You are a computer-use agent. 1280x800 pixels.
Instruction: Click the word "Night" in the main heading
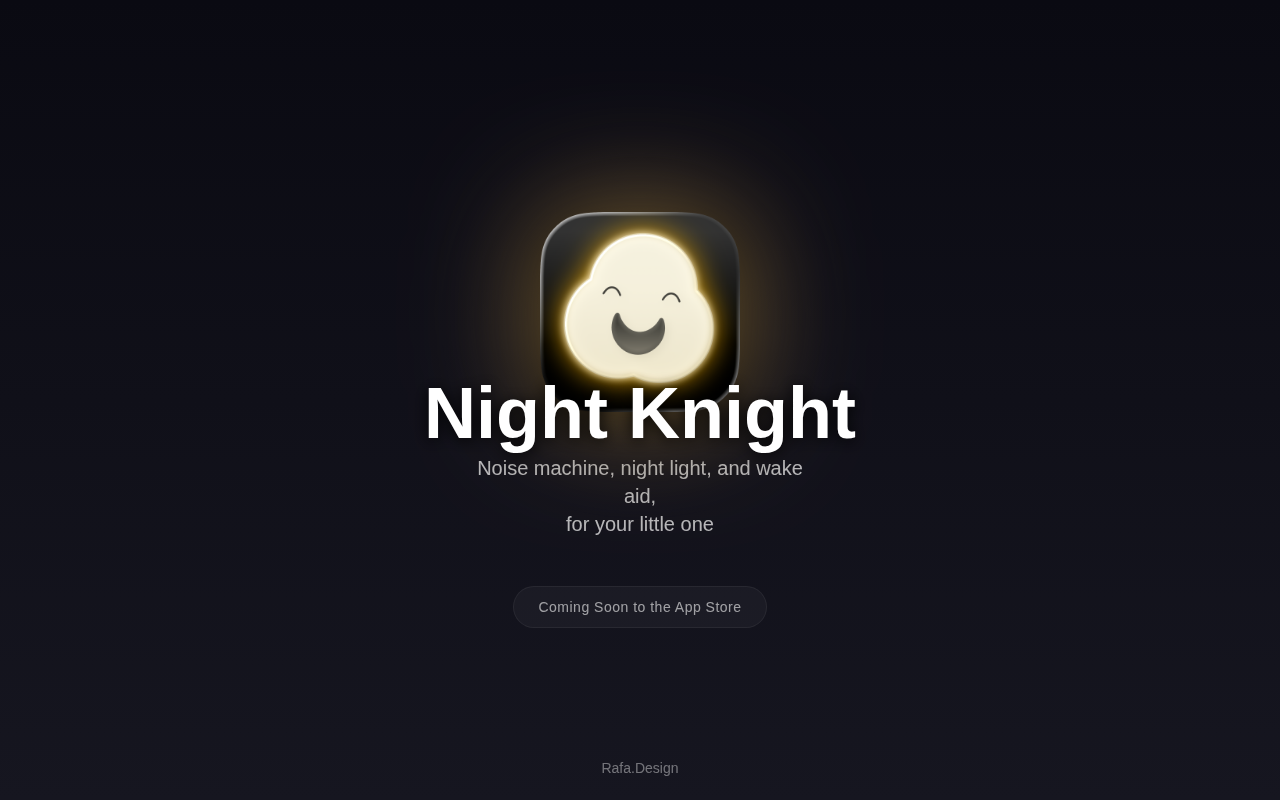[x=516, y=413]
